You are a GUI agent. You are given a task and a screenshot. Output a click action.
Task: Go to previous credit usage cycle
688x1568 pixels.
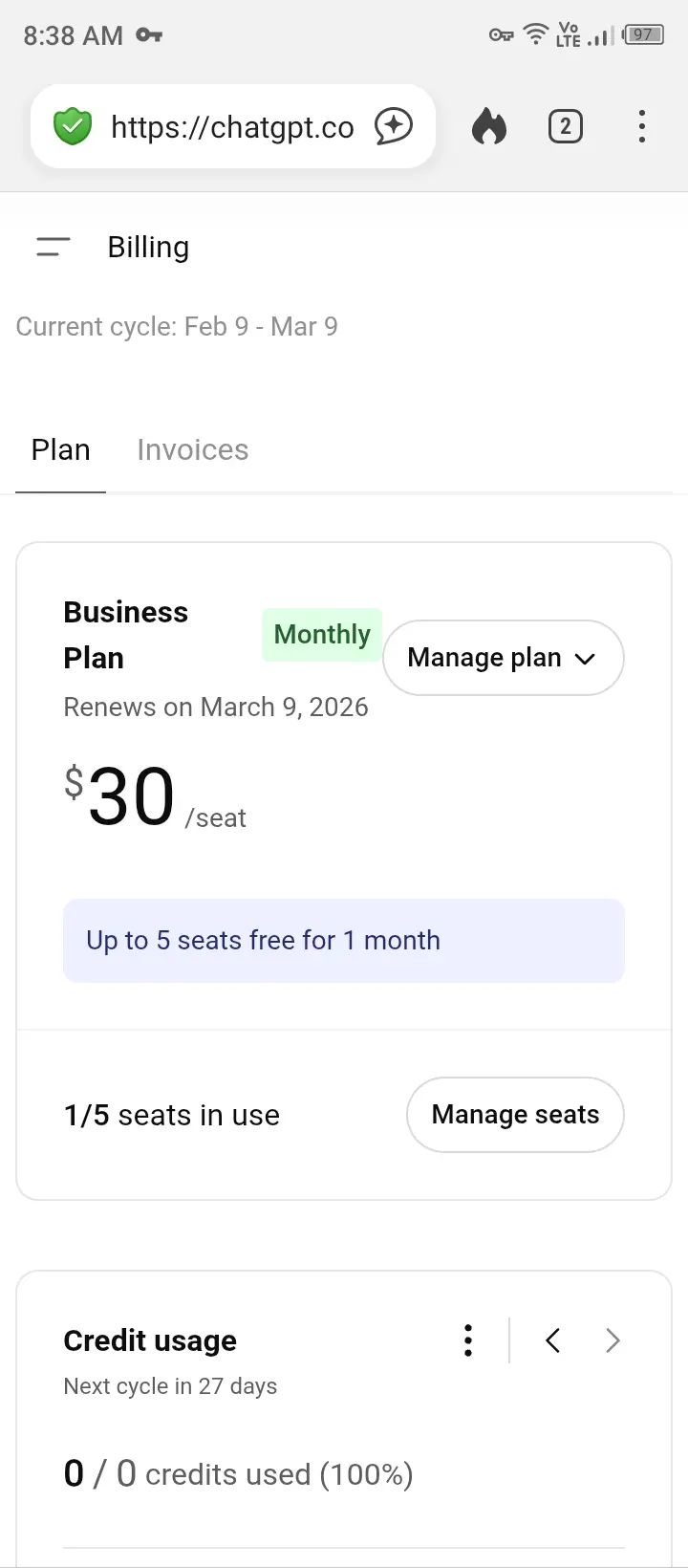[x=552, y=1340]
